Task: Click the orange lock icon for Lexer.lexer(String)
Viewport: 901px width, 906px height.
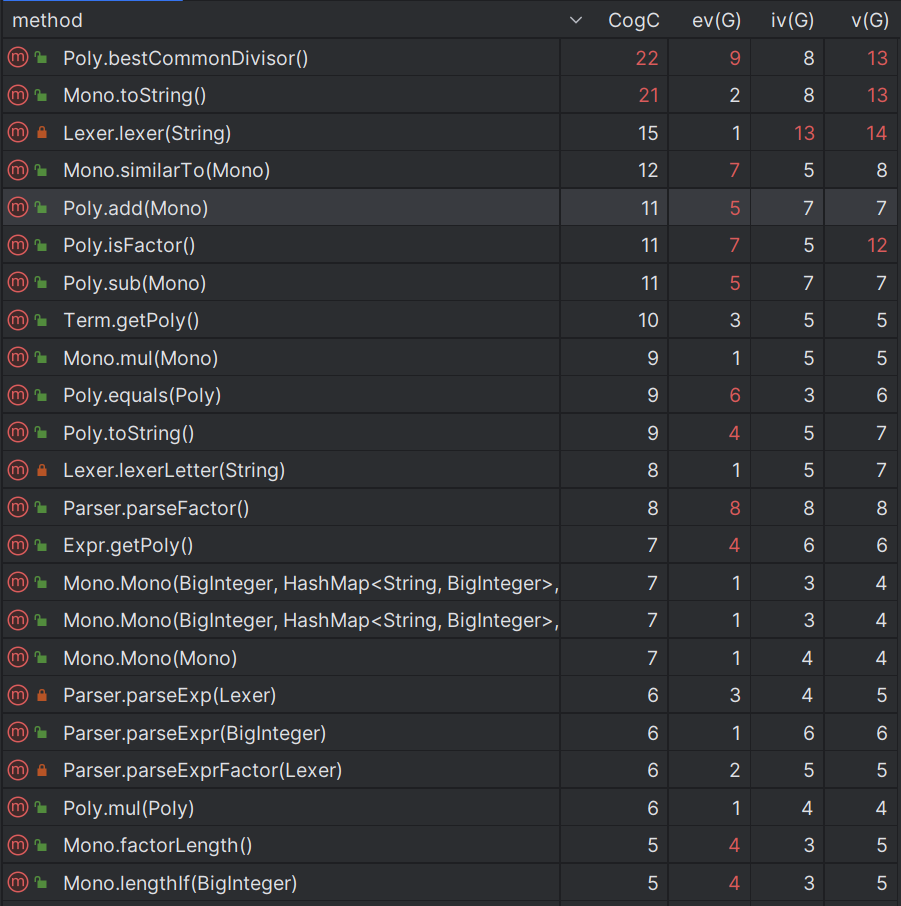Action: click(42, 133)
